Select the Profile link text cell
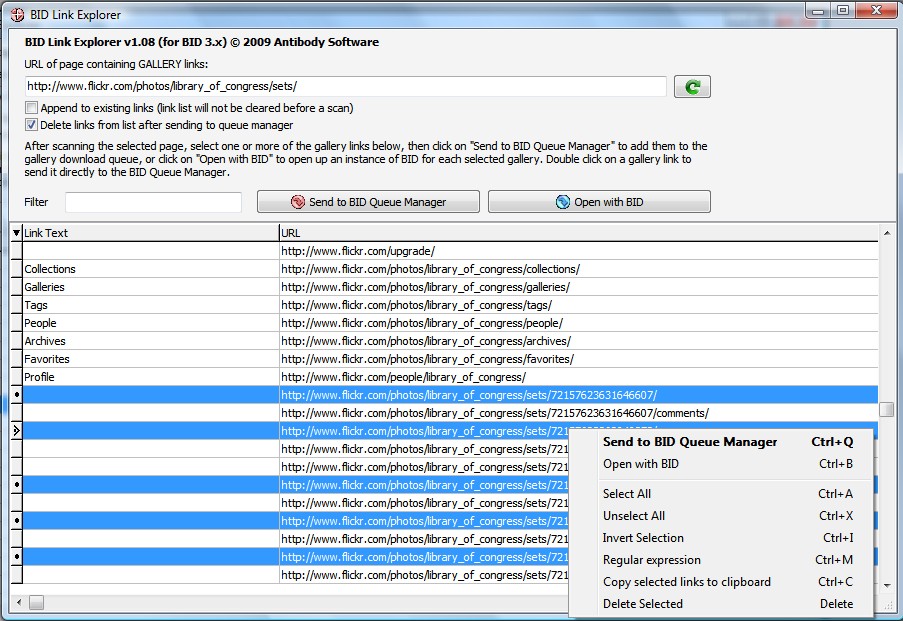 [x=151, y=377]
